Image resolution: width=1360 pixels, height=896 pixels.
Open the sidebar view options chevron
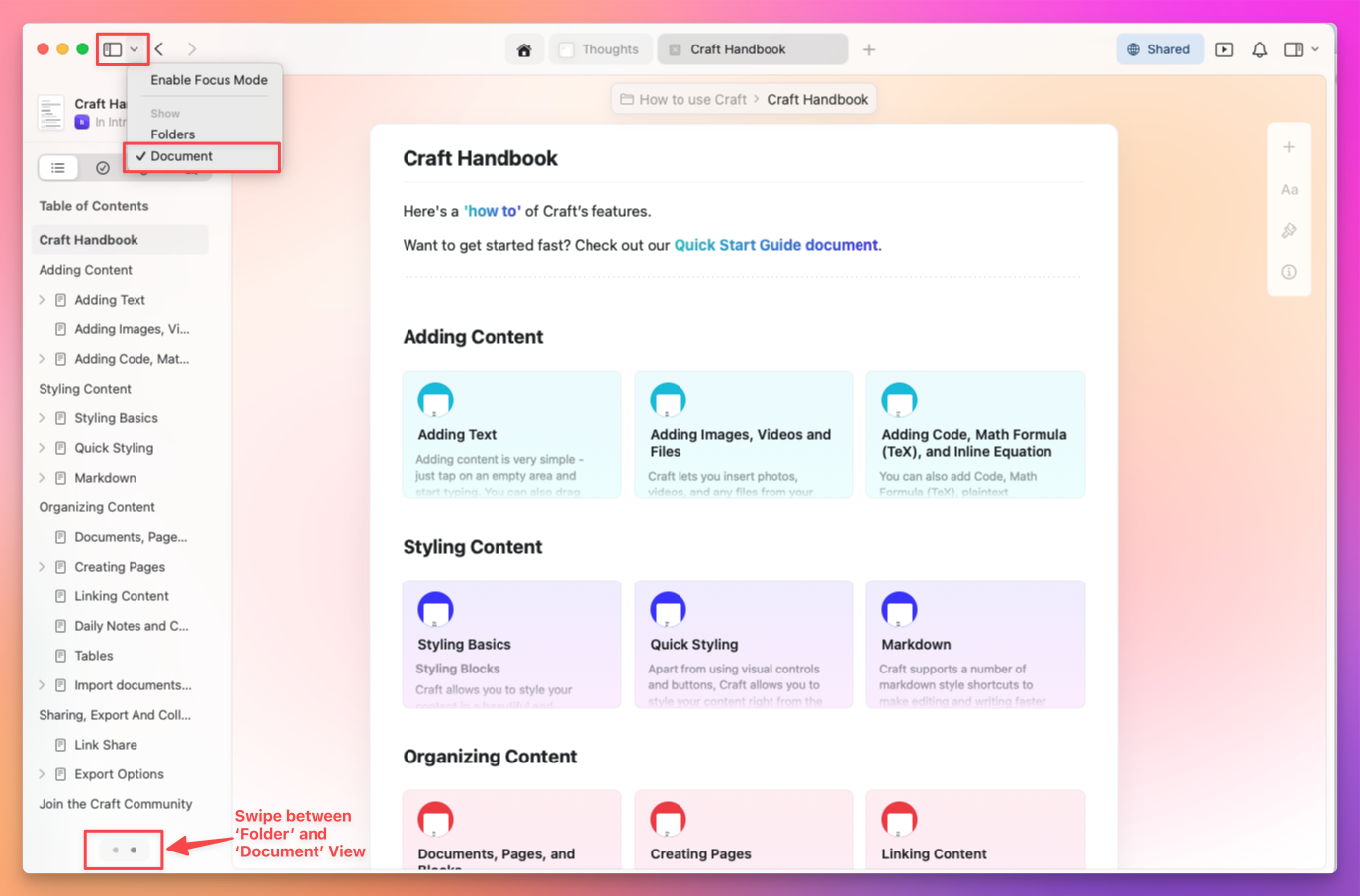135,49
